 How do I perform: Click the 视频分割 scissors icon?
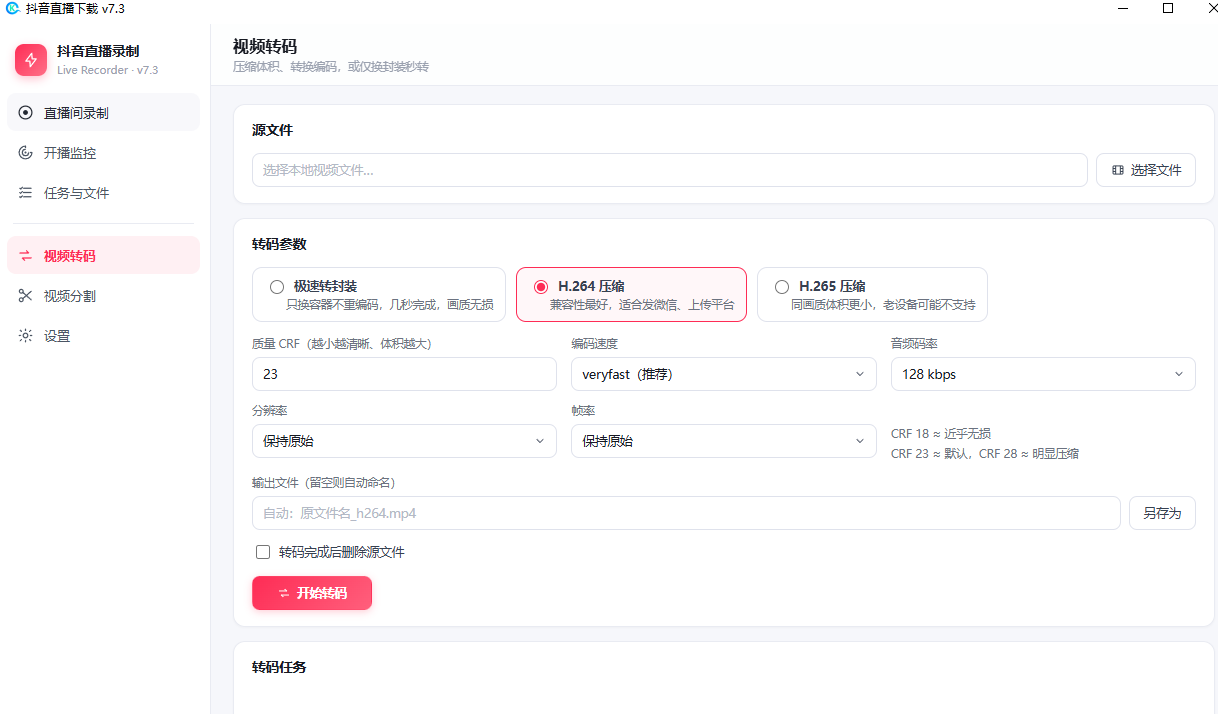[x=26, y=296]
